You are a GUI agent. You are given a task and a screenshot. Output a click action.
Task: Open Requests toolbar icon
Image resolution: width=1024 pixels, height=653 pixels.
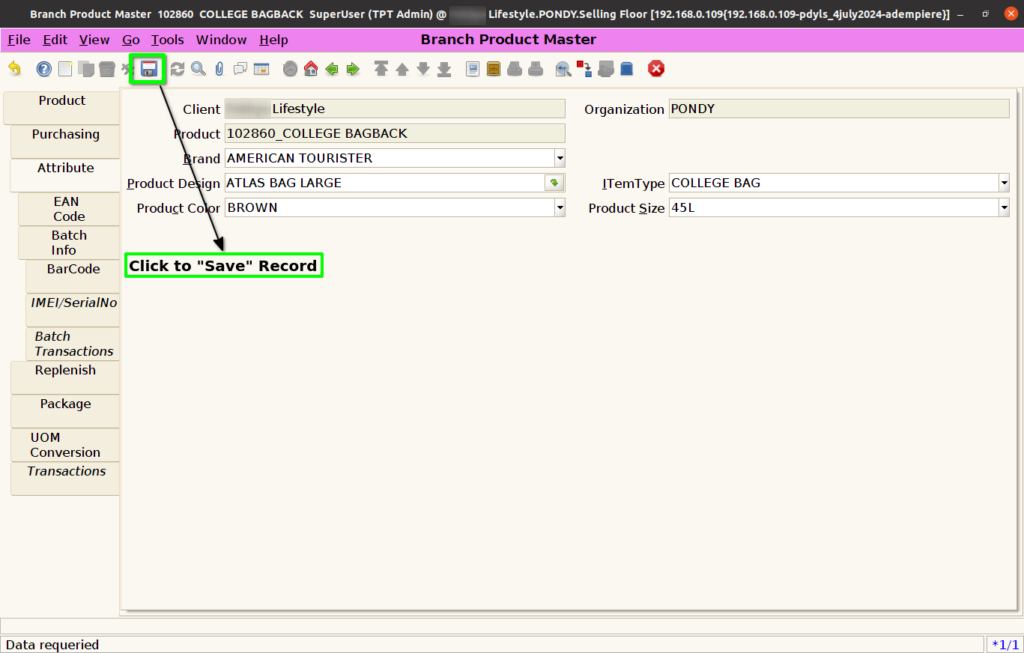pos(605,69)
